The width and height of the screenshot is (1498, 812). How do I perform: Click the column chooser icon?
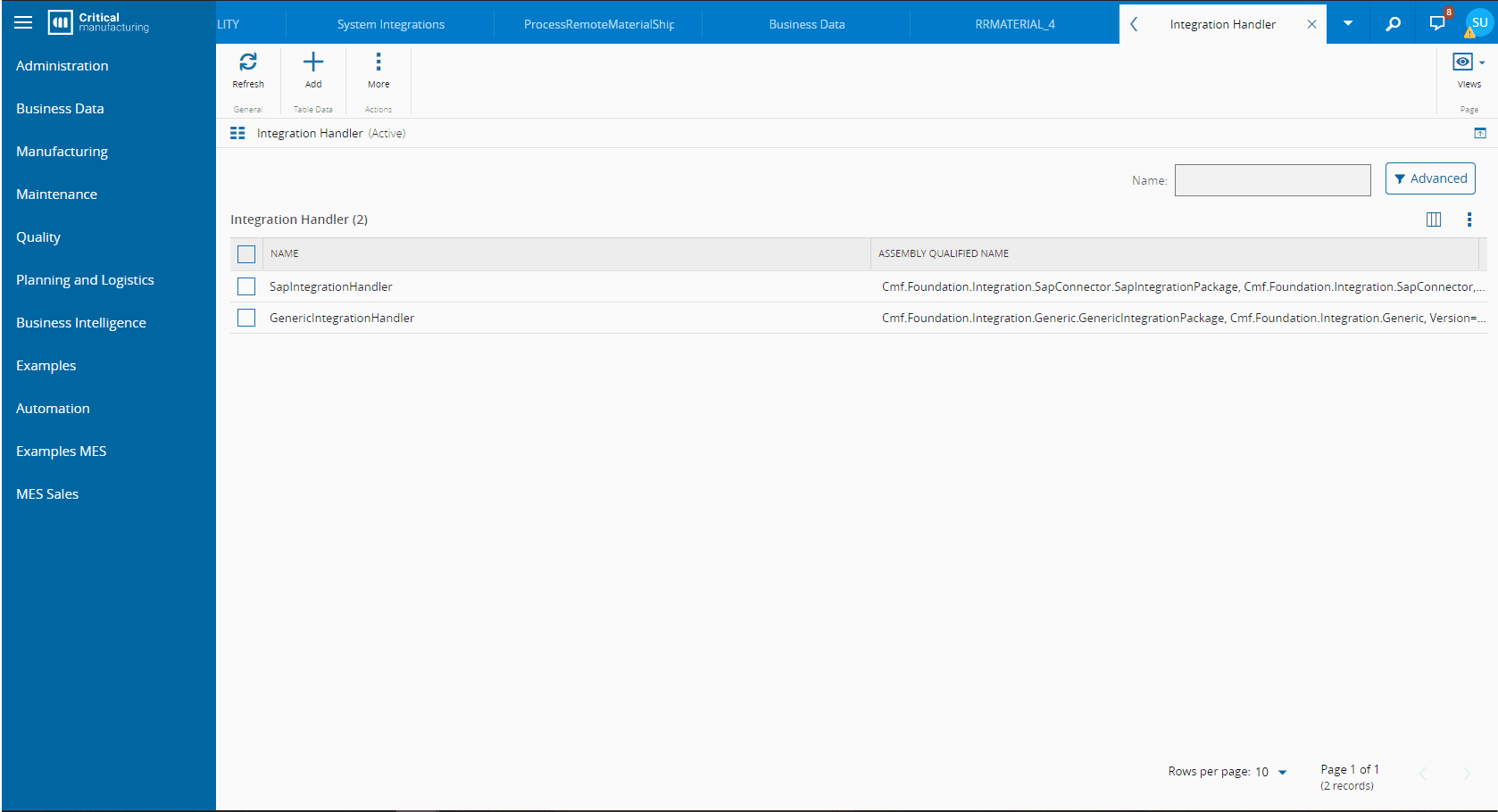pos(1434,220)
